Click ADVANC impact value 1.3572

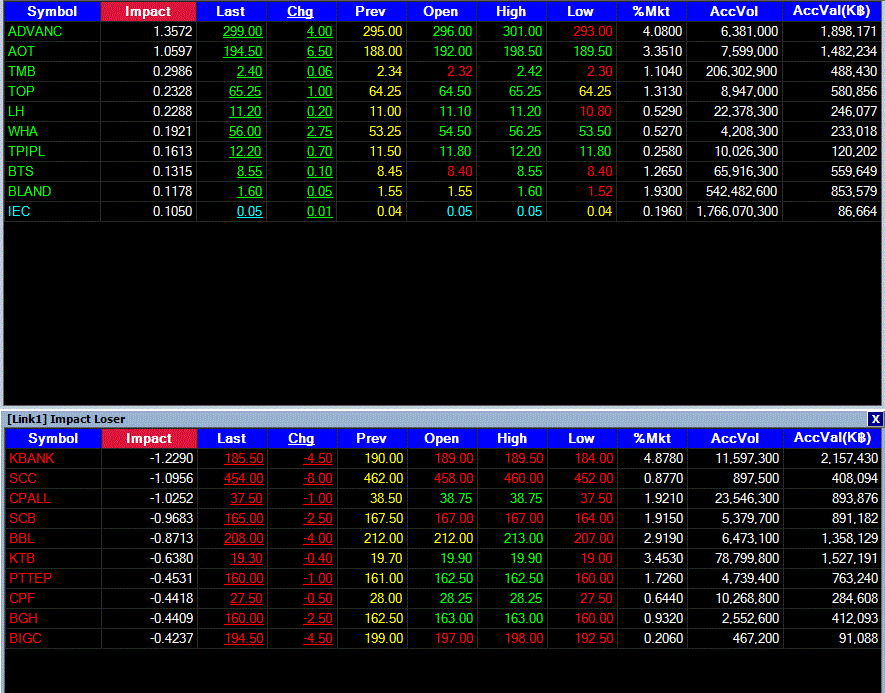coord(173,32)
